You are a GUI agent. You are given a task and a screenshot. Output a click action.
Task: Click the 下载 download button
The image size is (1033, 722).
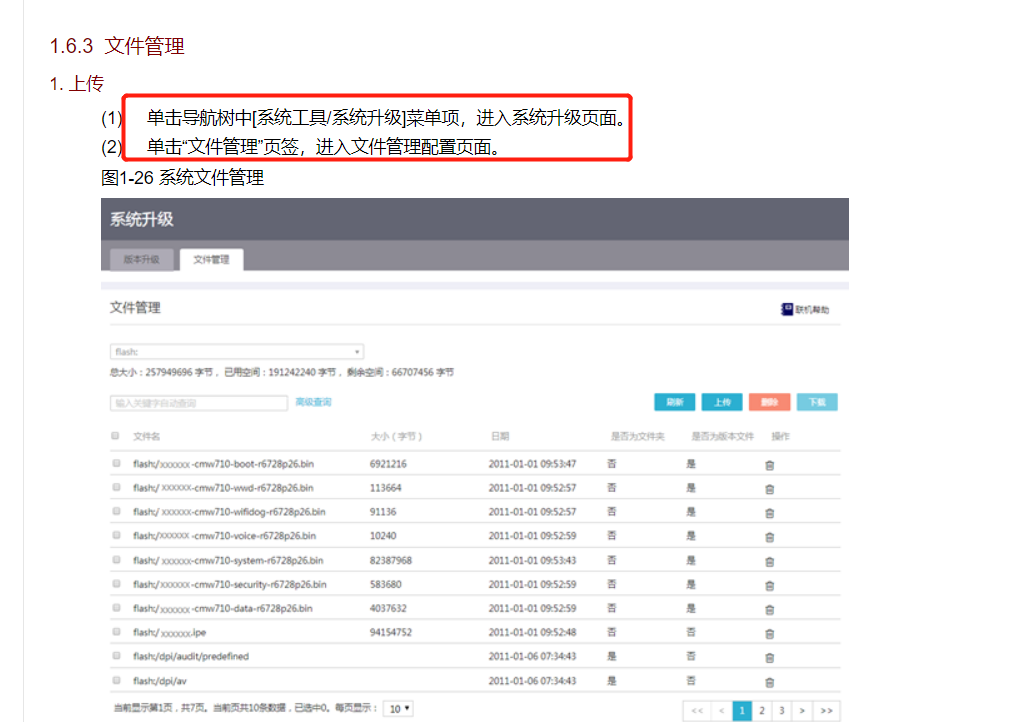pos(817,402)
